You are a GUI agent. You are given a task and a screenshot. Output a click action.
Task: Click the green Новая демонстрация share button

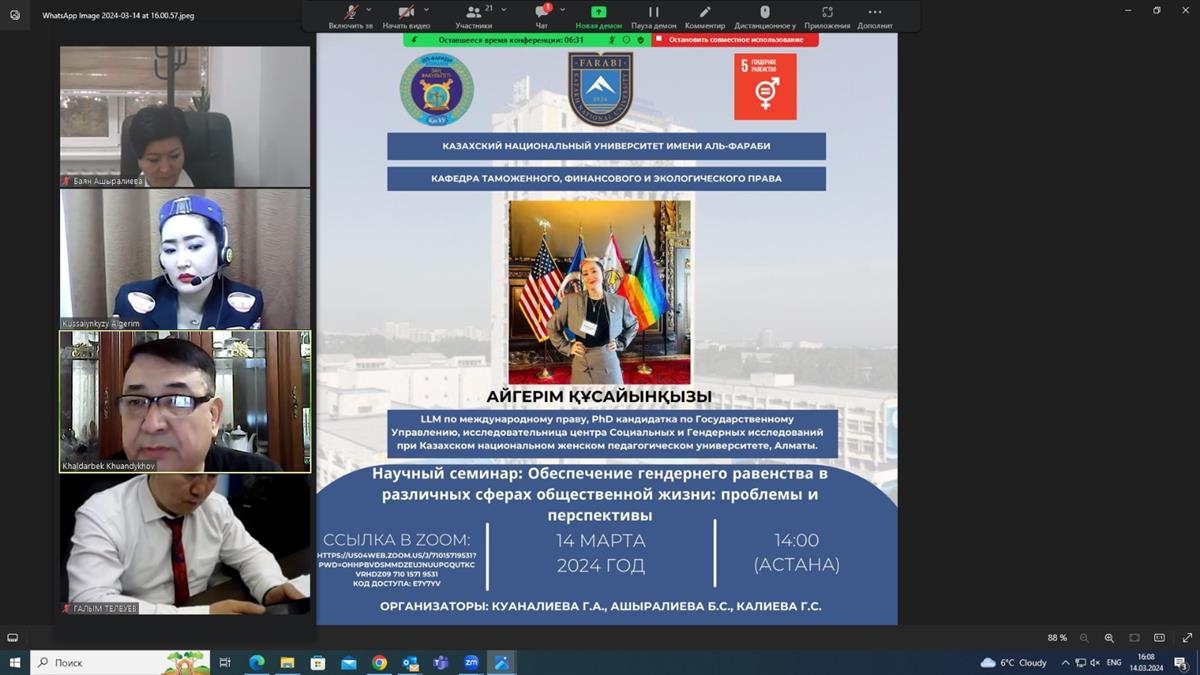[598, 16]
